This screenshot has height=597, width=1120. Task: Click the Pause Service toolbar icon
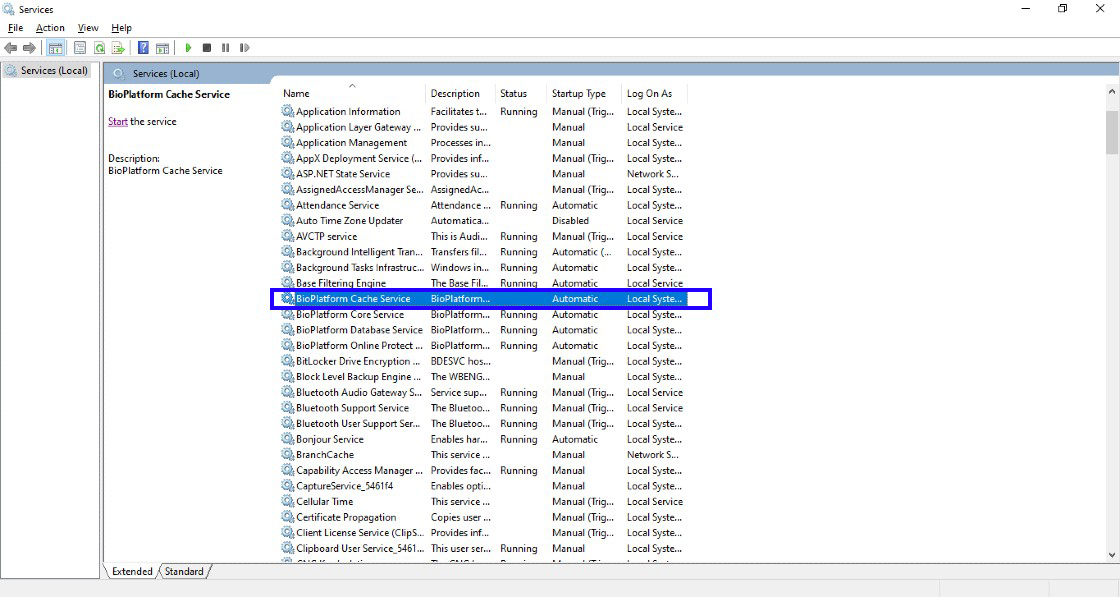(x=226, y=48)
